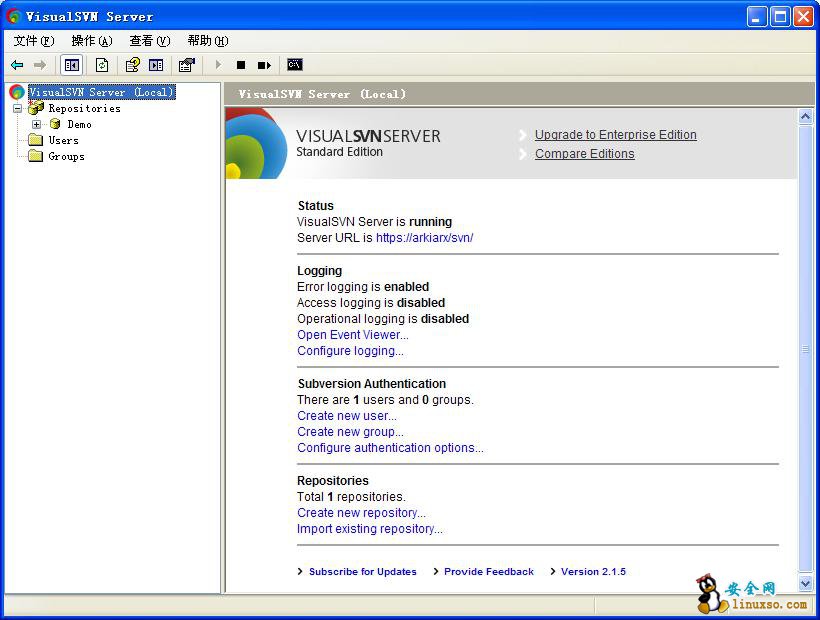The width and height of the screenshot is (820, 620).
Task: Open the server Properties toolbar icon
Action: 187,65
